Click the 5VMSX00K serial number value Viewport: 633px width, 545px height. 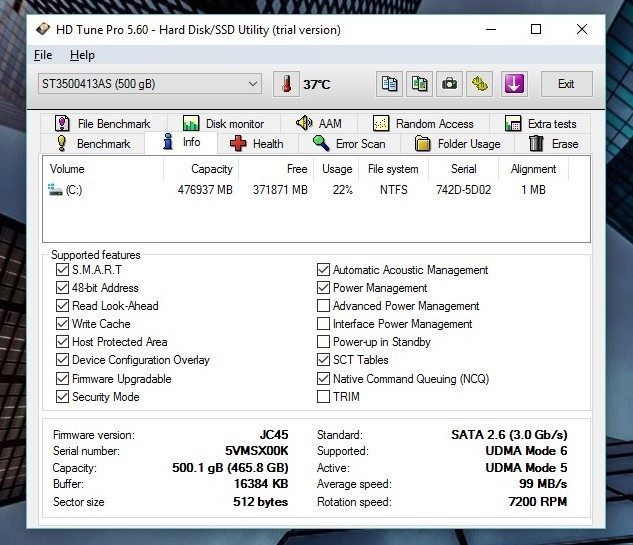coord(257,451)
